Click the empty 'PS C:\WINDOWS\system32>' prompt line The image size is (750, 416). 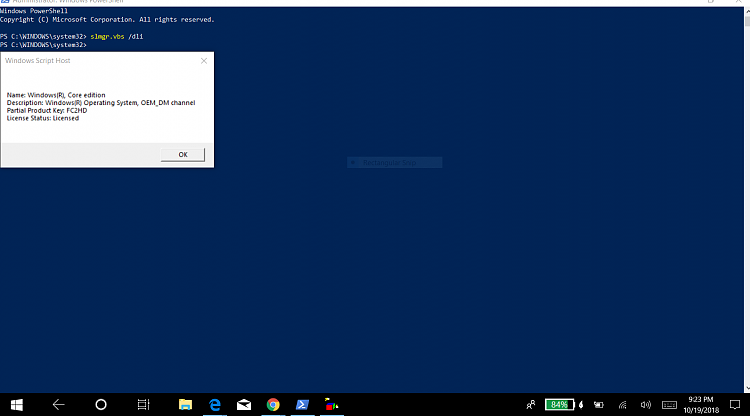[44, 45]
